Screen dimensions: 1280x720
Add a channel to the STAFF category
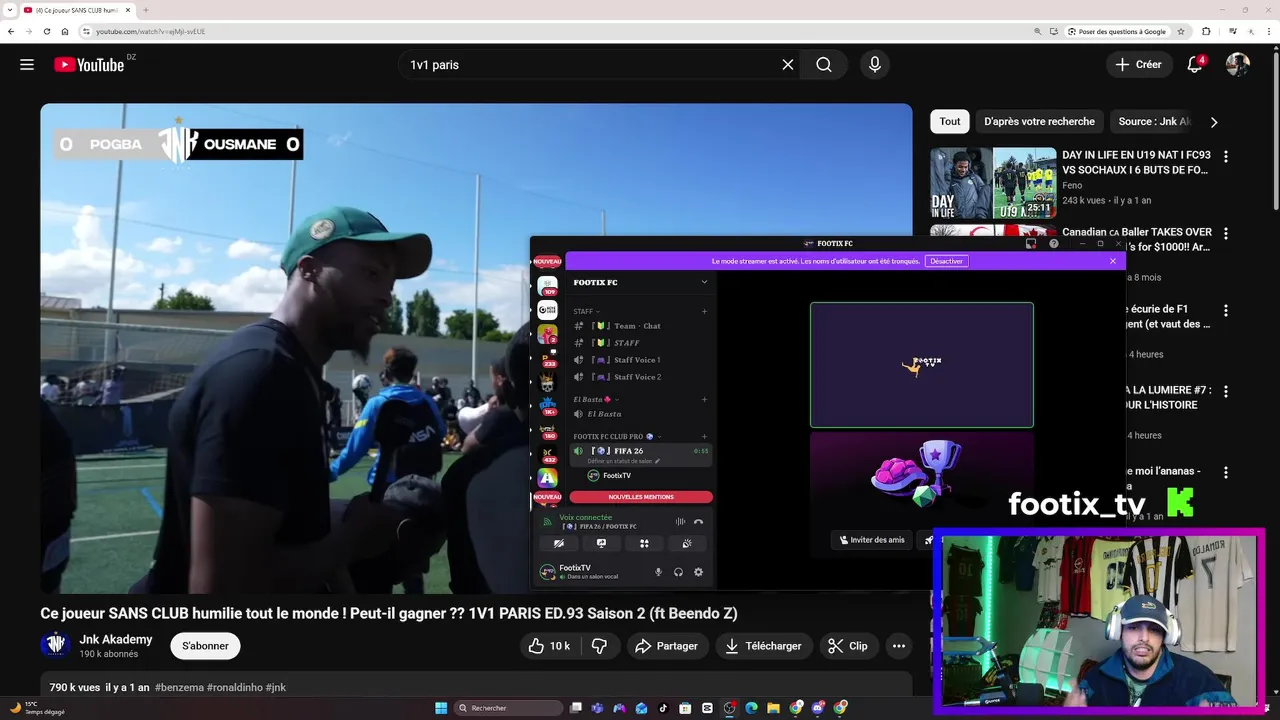coord(704,311)
